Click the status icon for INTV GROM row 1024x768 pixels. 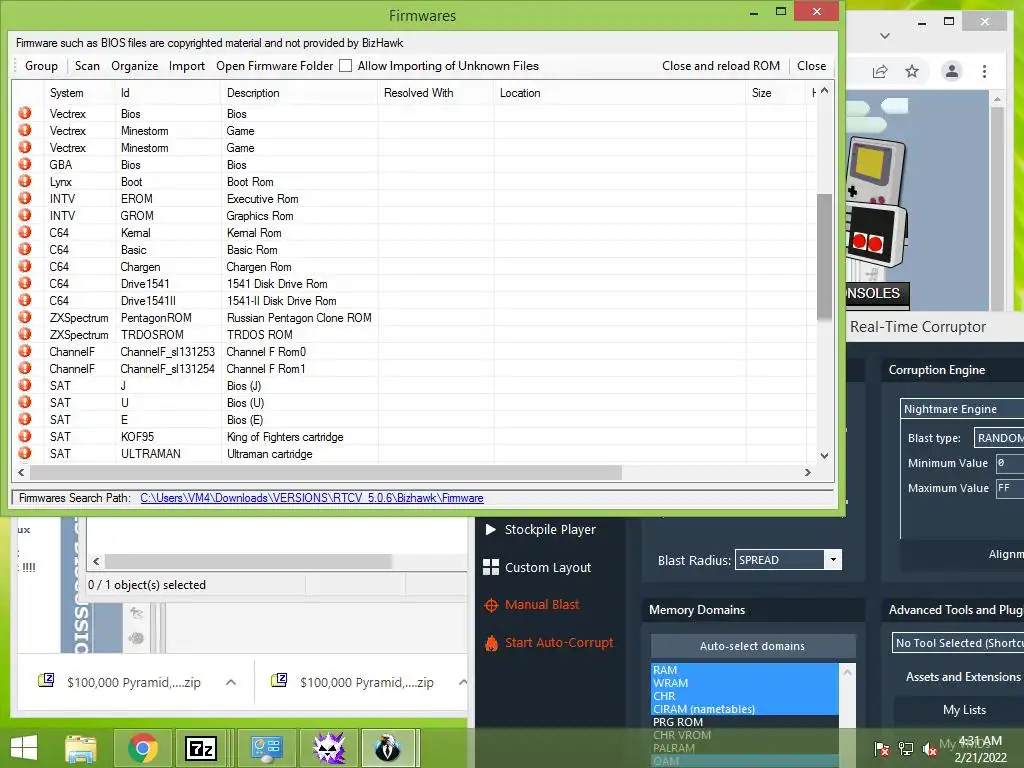[x=25, y=215]
